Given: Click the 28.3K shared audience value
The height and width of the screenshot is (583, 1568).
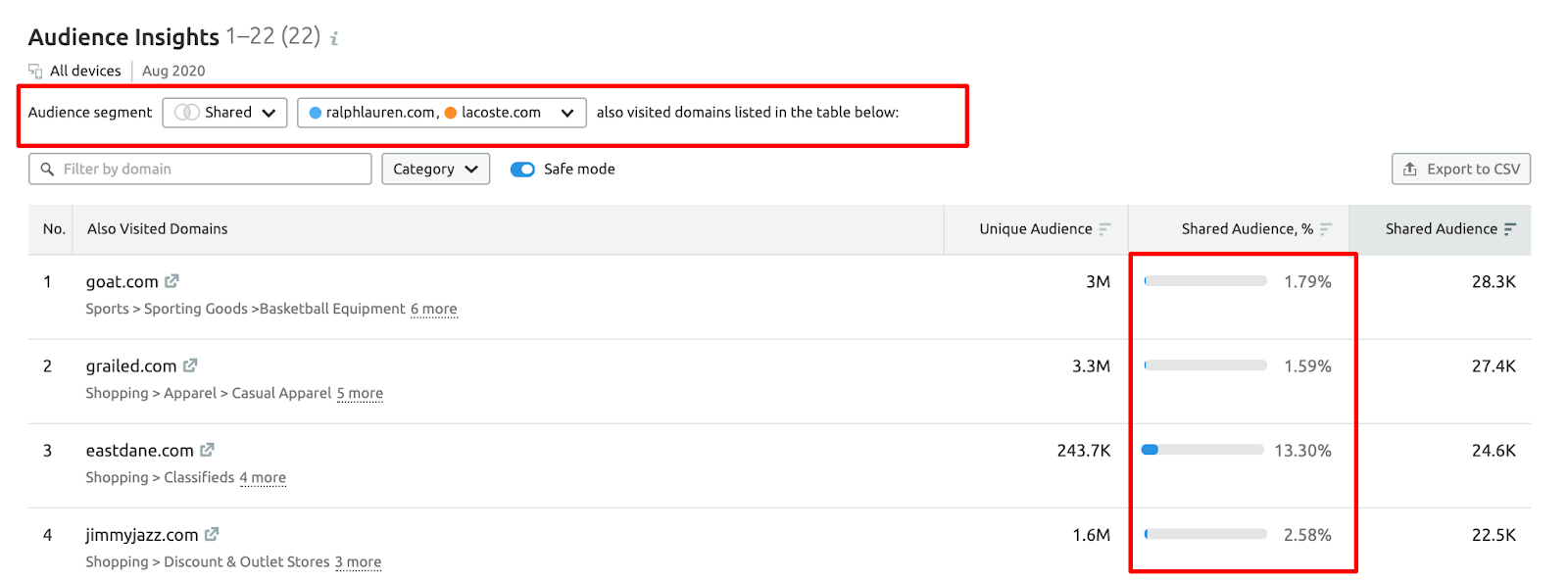Looking at the screenshot, I should pyautogui.click(x=1494, y=282).
